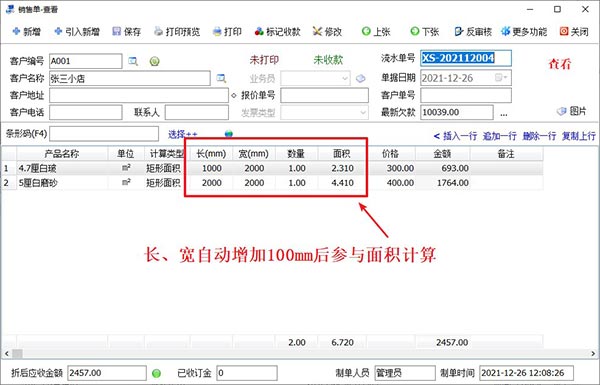Click the green circle beside 折后应收金额
Image resolution: width=600 pixels, height=385 pixels.
click(156, 373)
